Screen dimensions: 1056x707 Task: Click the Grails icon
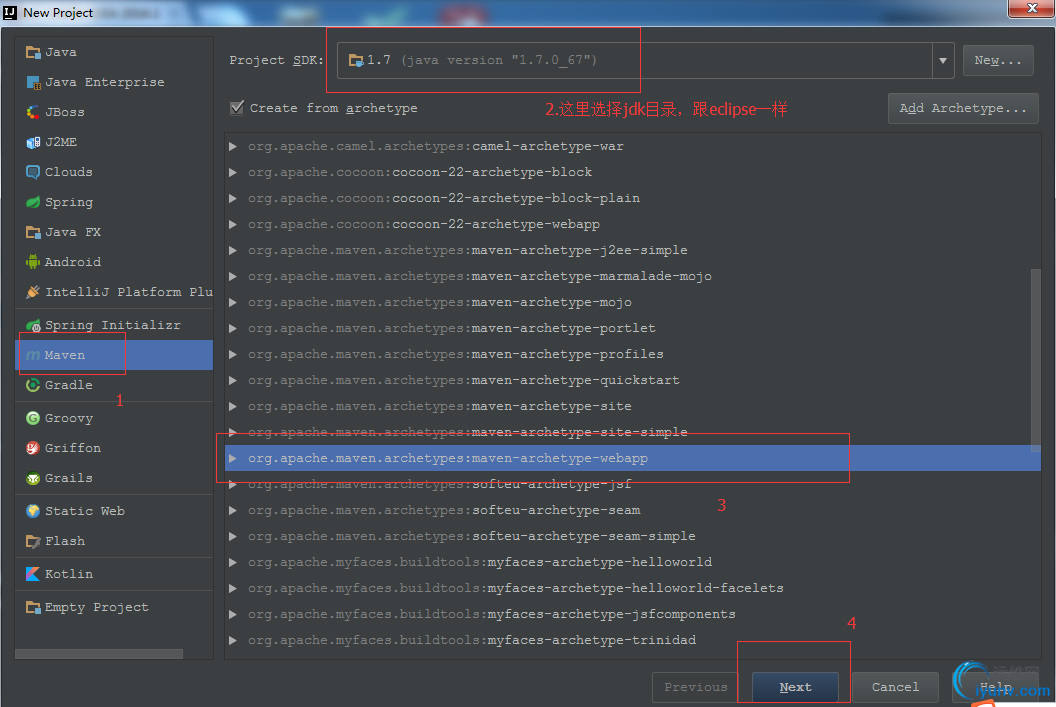point(33,478)
